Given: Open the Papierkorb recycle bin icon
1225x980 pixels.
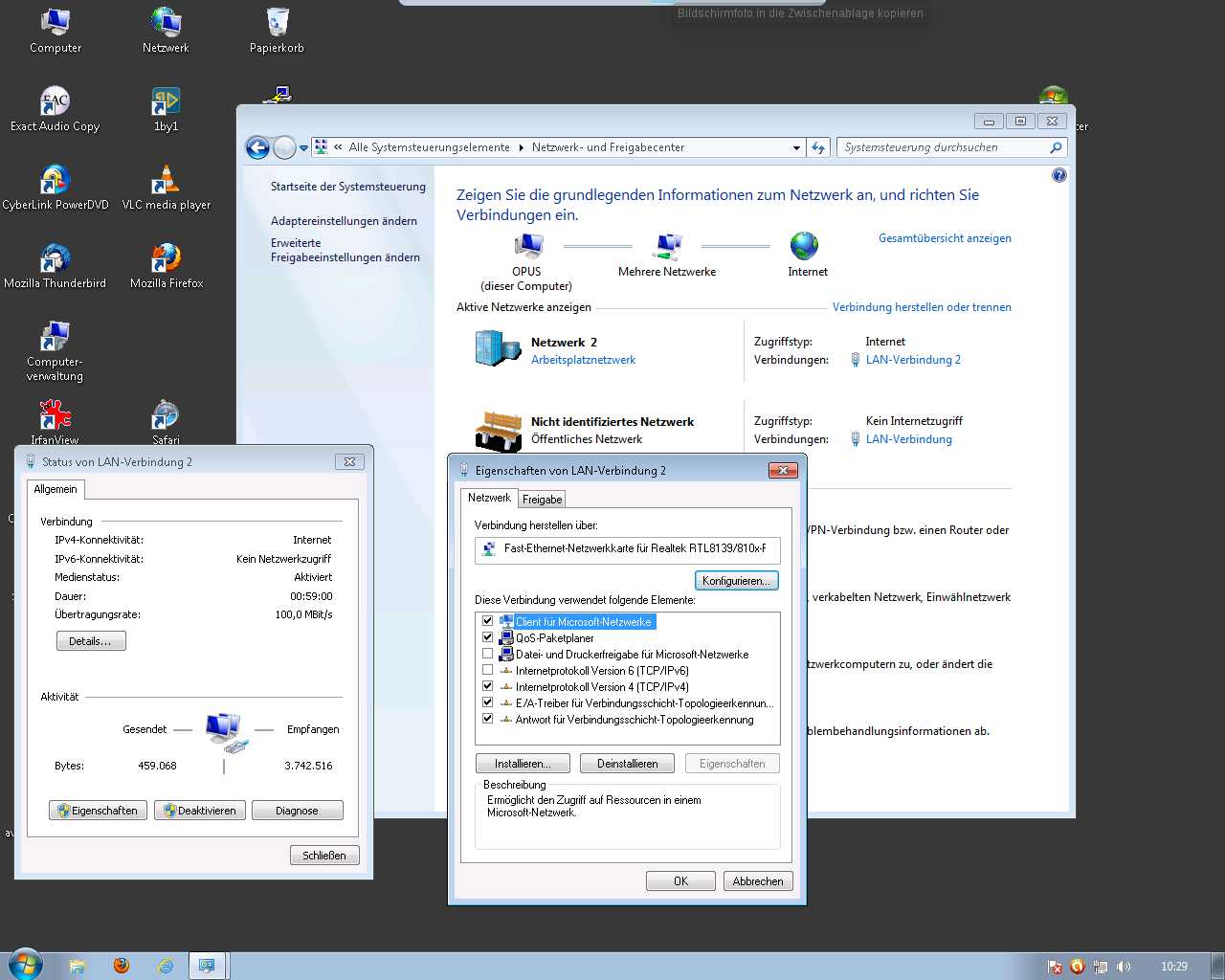Looking at the screenshot, I should [x=277, y=30].
